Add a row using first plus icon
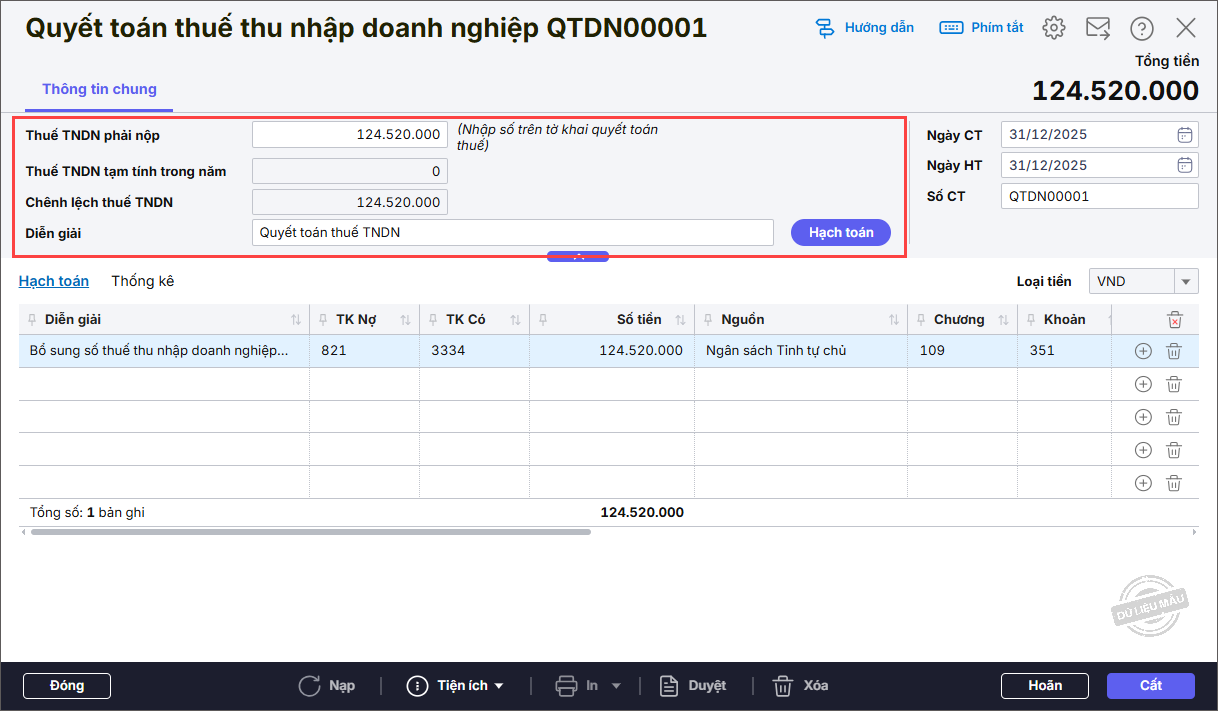 click(x=1143, y=351)
